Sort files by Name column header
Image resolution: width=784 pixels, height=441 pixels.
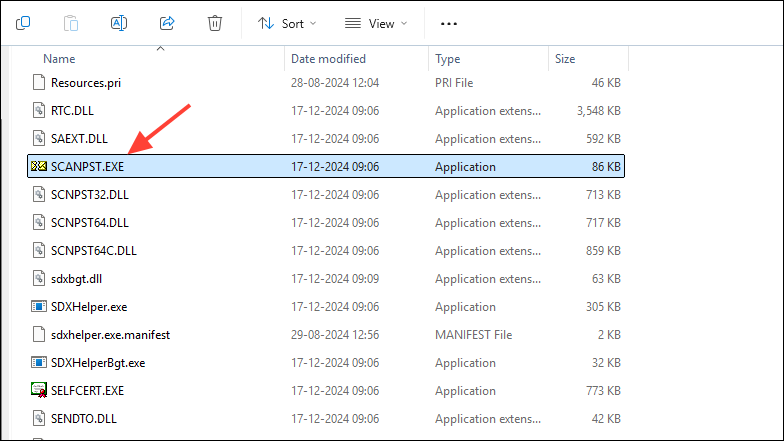coord(60,59)
